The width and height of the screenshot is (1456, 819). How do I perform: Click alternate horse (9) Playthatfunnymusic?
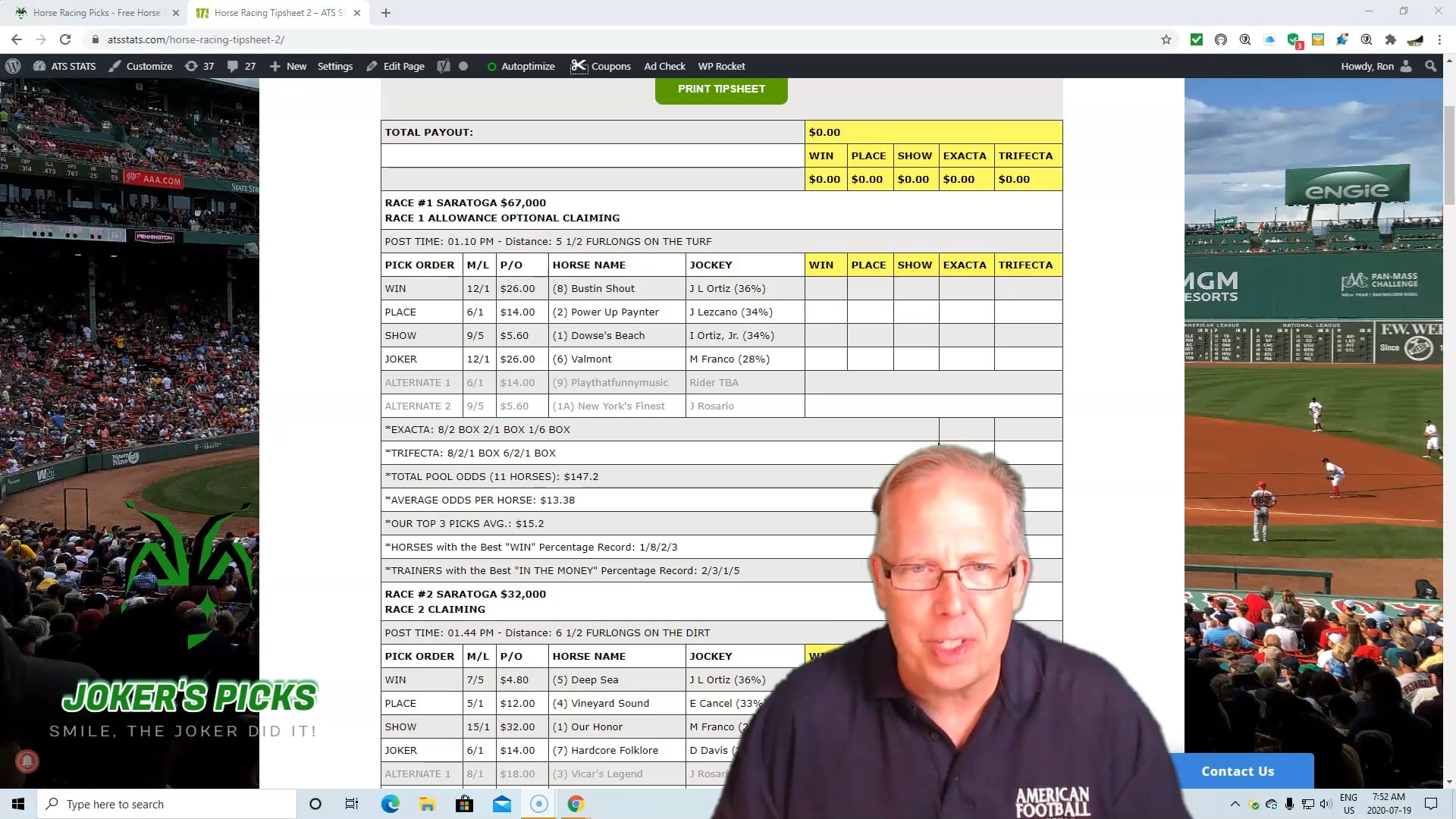(x=610, y=382)
